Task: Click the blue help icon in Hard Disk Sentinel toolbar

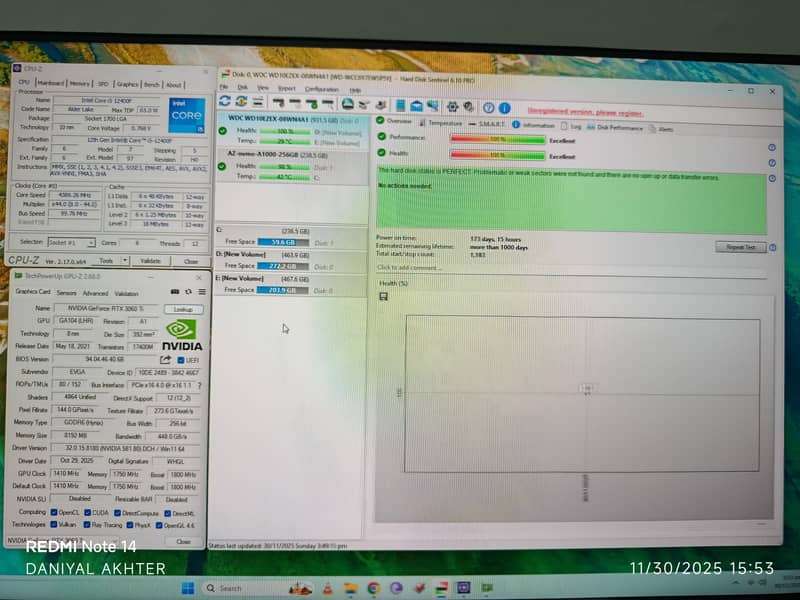Action: (x=488, y=106)
